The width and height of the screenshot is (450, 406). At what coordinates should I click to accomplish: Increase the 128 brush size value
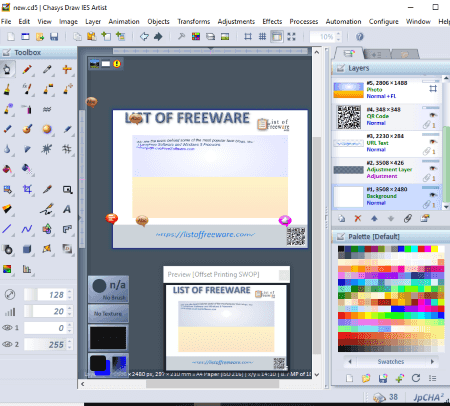[69, 292]
